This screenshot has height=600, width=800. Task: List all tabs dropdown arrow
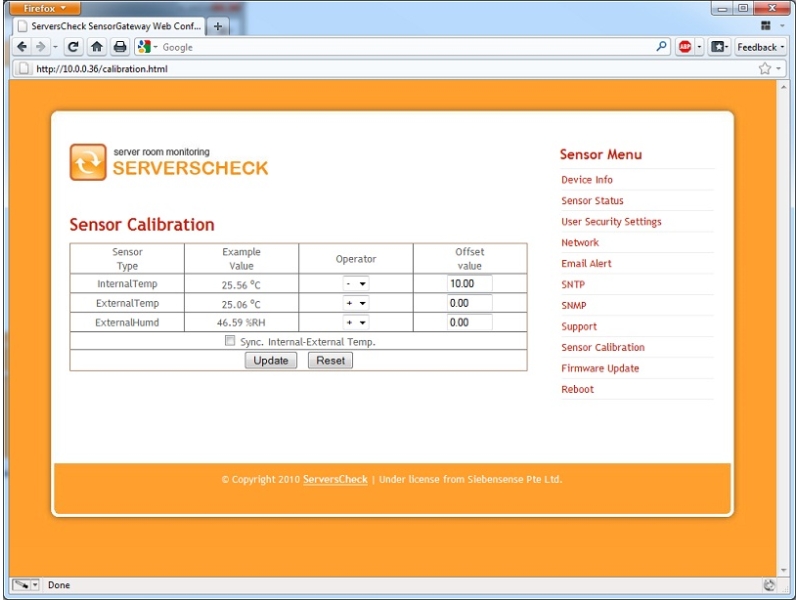[x=782, y=26]
